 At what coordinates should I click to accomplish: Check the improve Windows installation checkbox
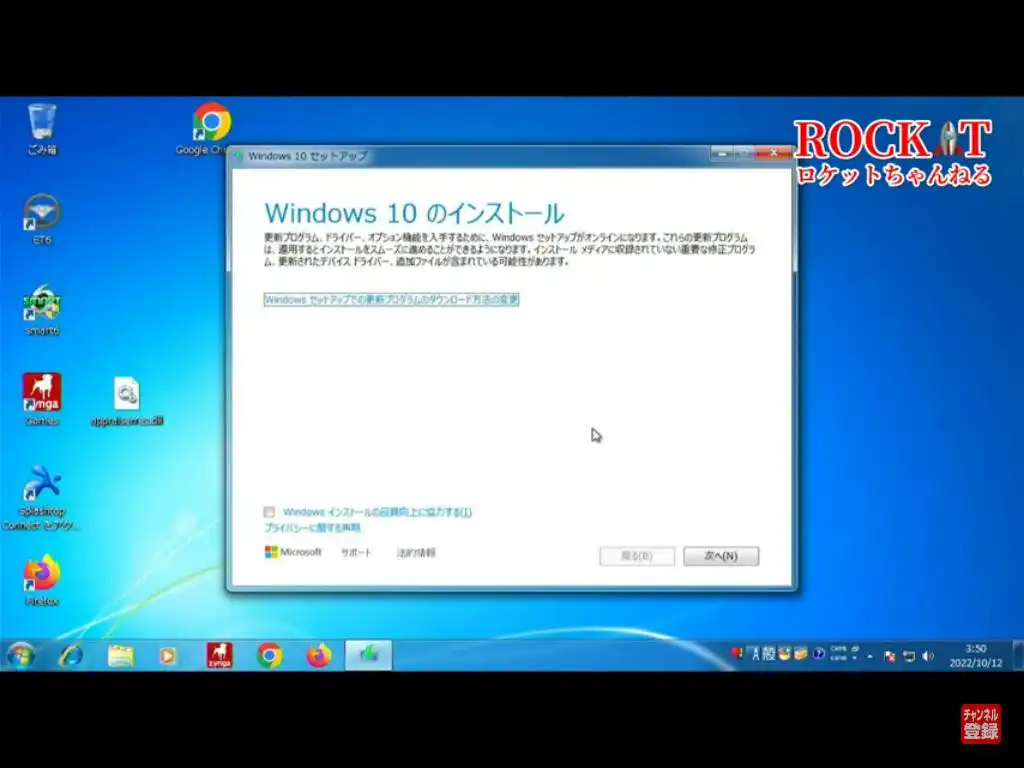tap(269, 511)
